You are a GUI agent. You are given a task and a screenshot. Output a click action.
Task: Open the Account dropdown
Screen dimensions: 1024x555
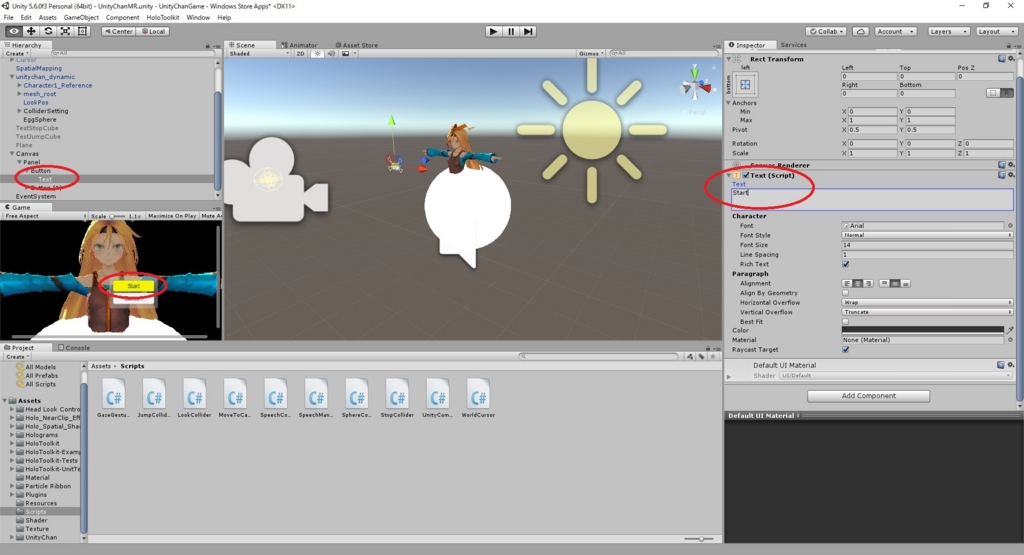[x=895, y=31]
